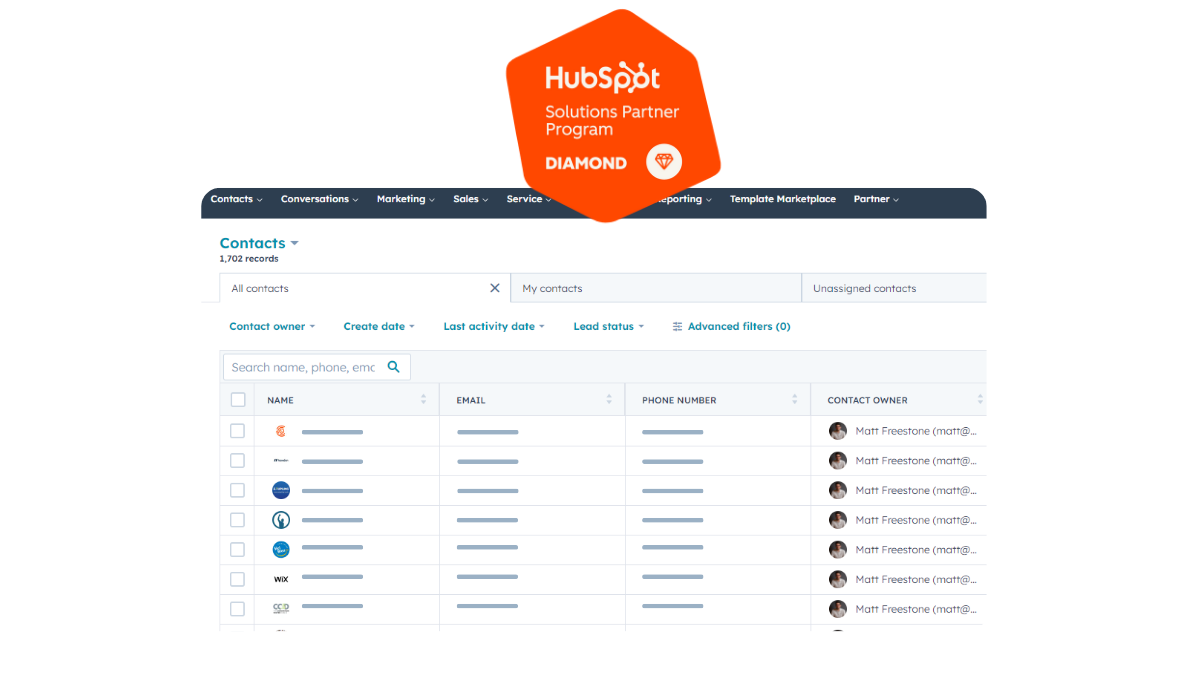1200x675 pixels.
Task: Expand the Lead status filter dropdown
Action: [608, 327]
